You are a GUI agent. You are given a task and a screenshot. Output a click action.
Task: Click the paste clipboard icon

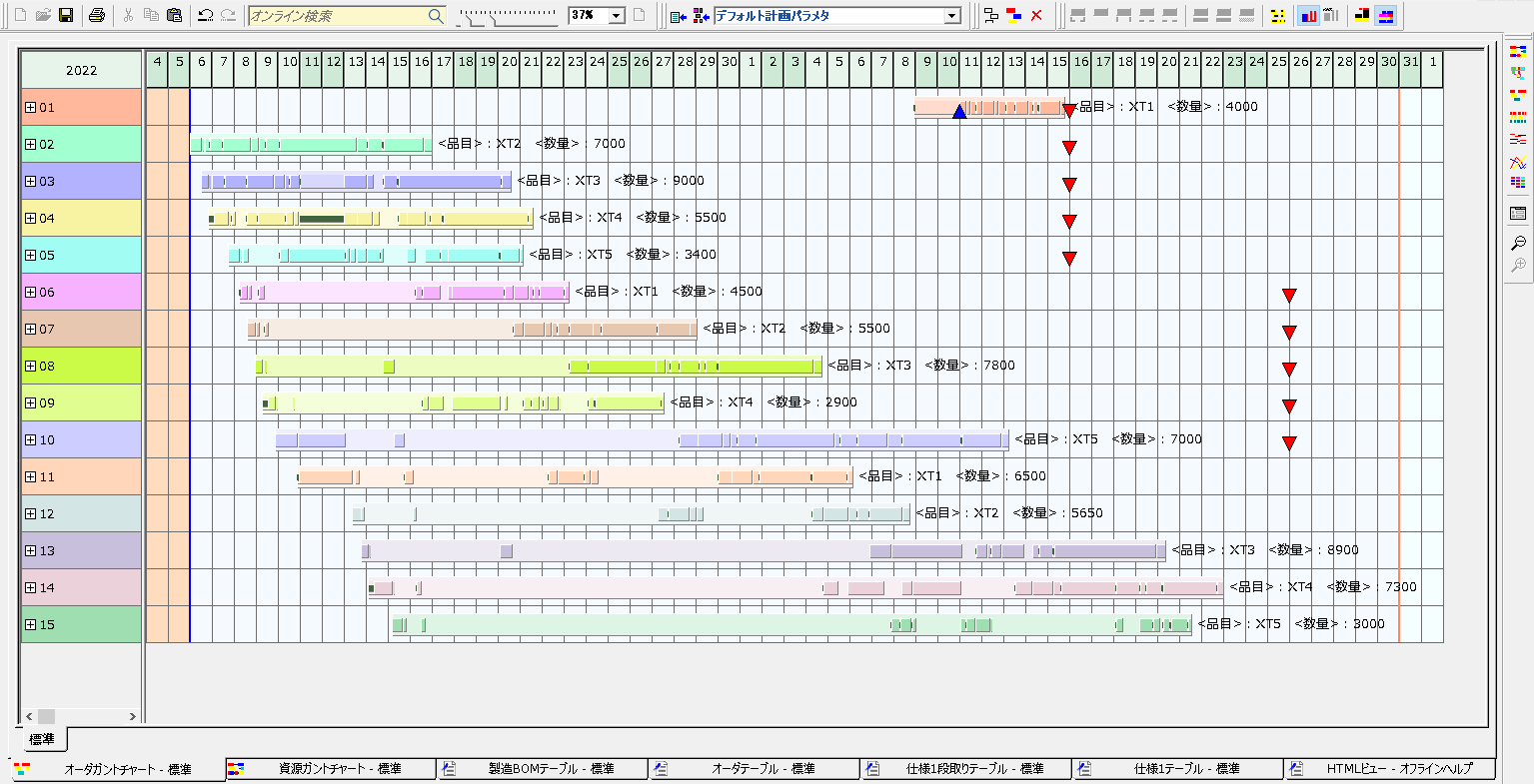click(174, 15)
